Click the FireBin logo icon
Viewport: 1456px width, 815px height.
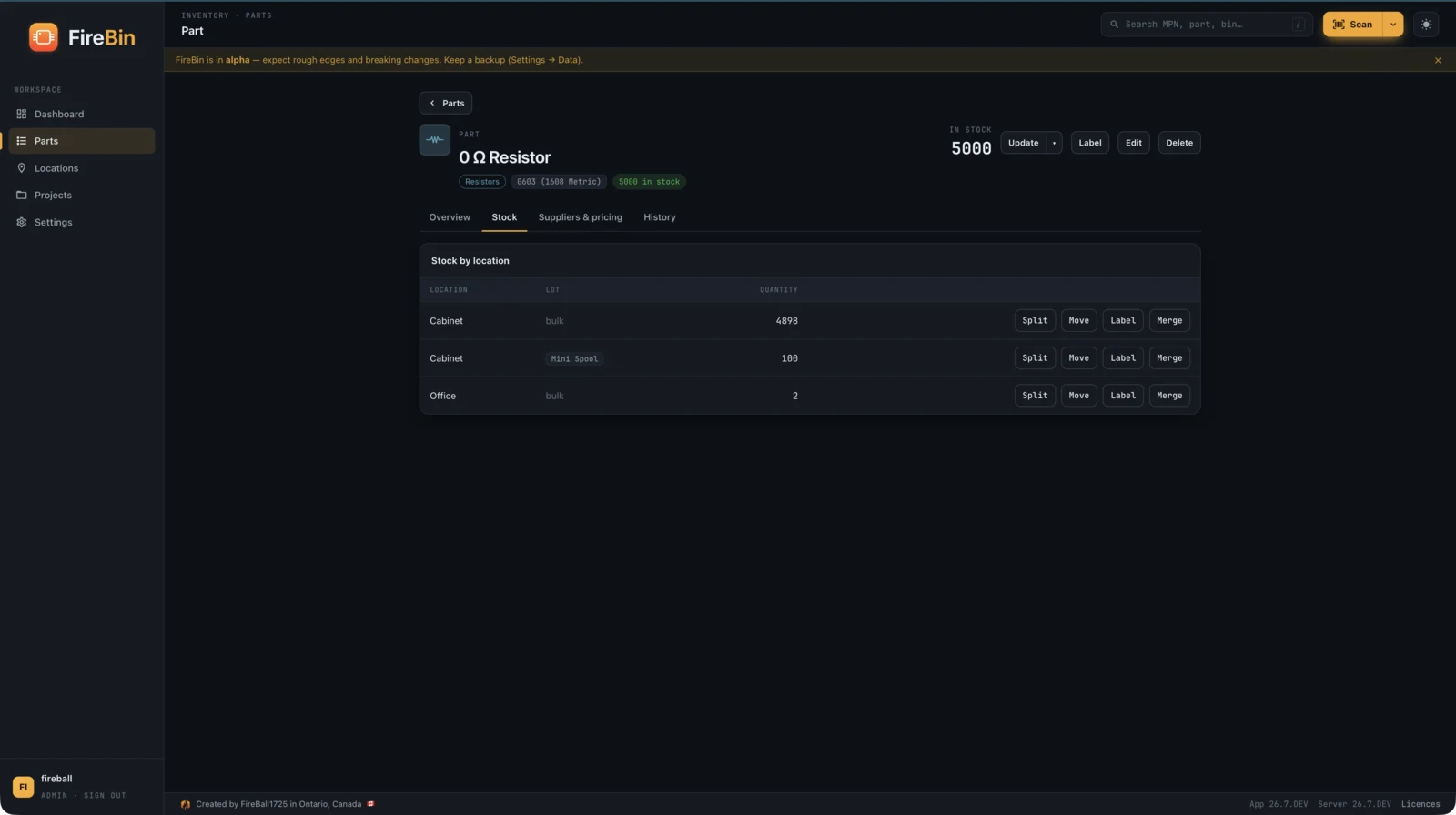tap(43, 37)
